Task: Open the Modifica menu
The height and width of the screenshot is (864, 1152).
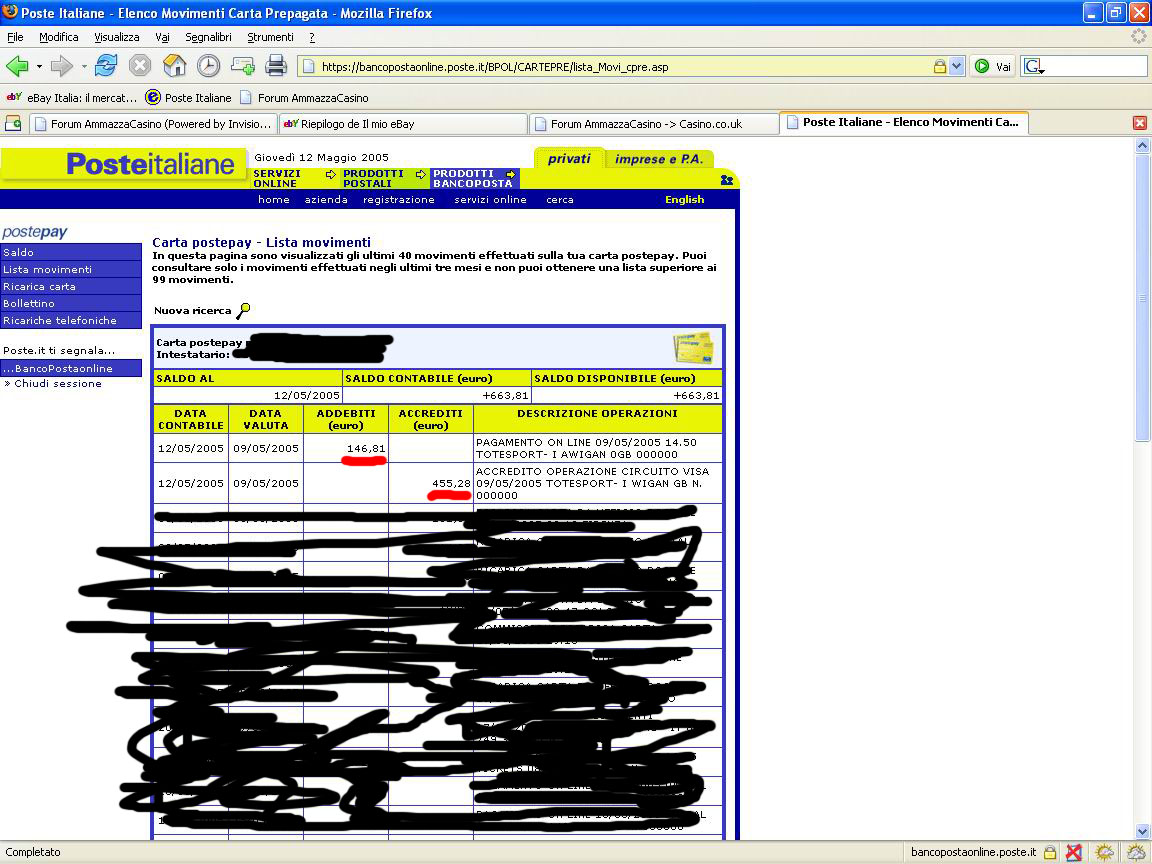Action: 59,37
